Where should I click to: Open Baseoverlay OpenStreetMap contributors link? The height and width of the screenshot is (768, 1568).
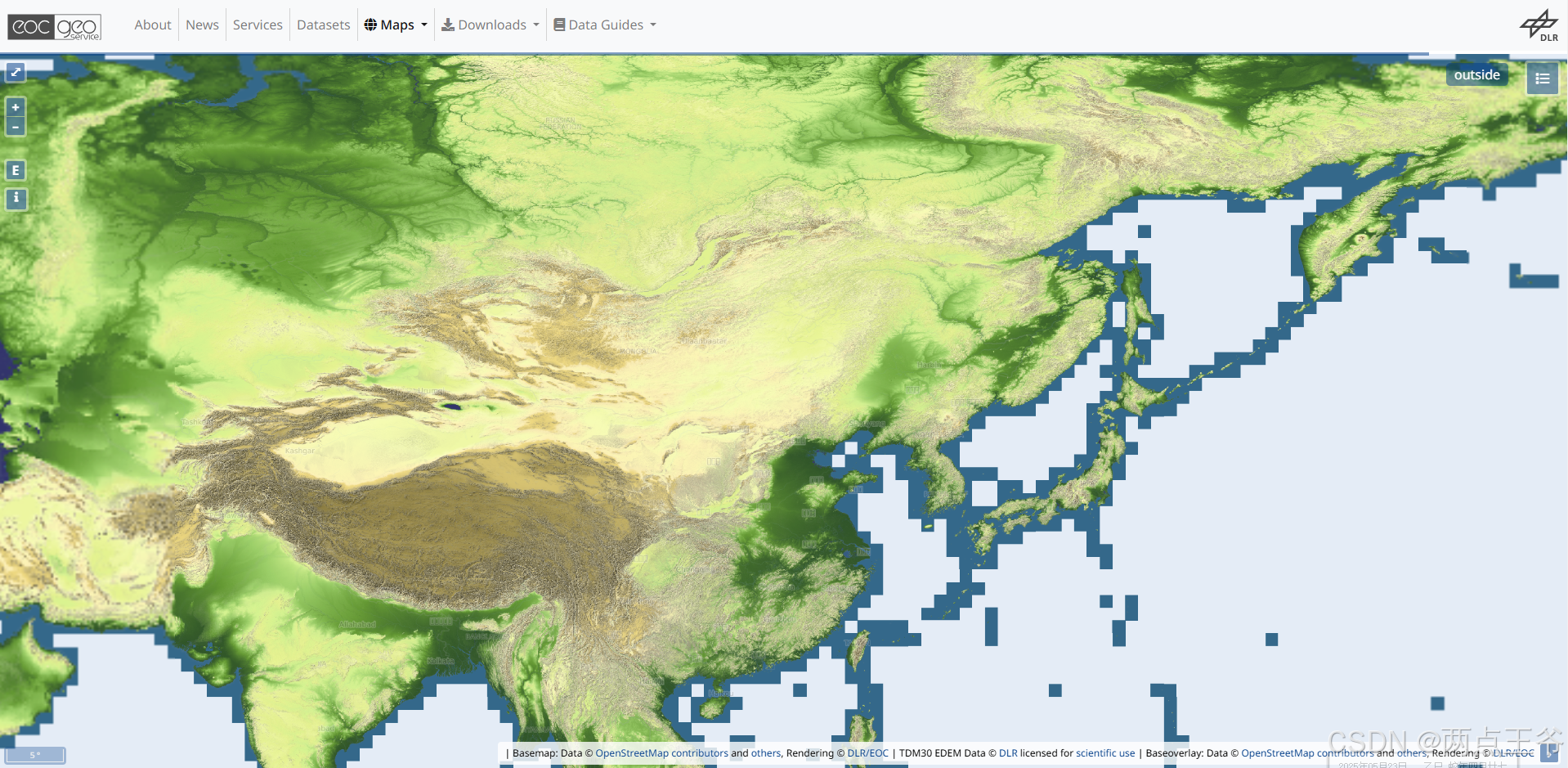(1307, 753)
